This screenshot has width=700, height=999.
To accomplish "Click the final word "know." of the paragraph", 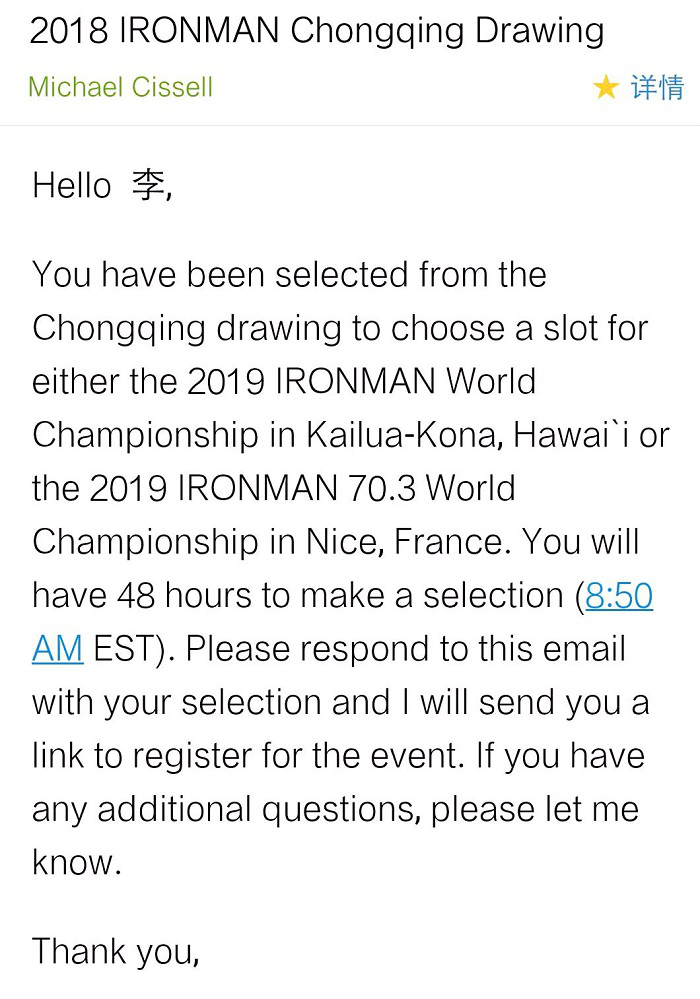I will coord(77,863).
